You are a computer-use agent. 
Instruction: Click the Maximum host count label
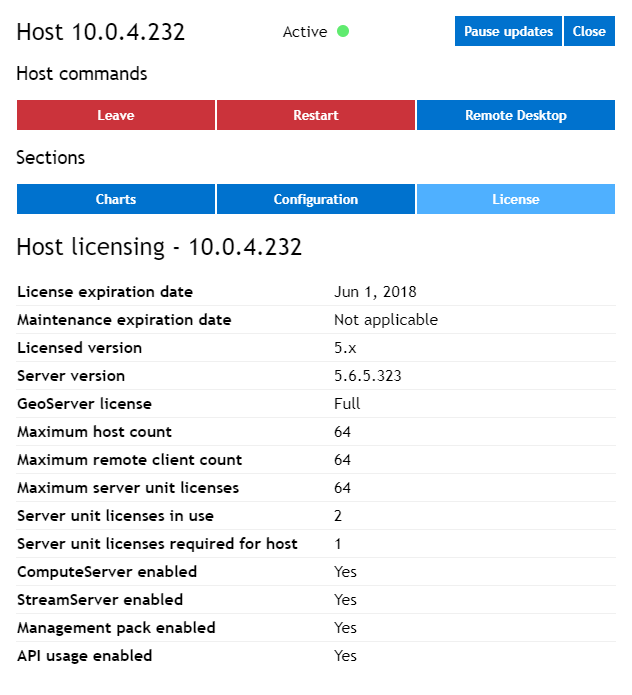(94, 432)
